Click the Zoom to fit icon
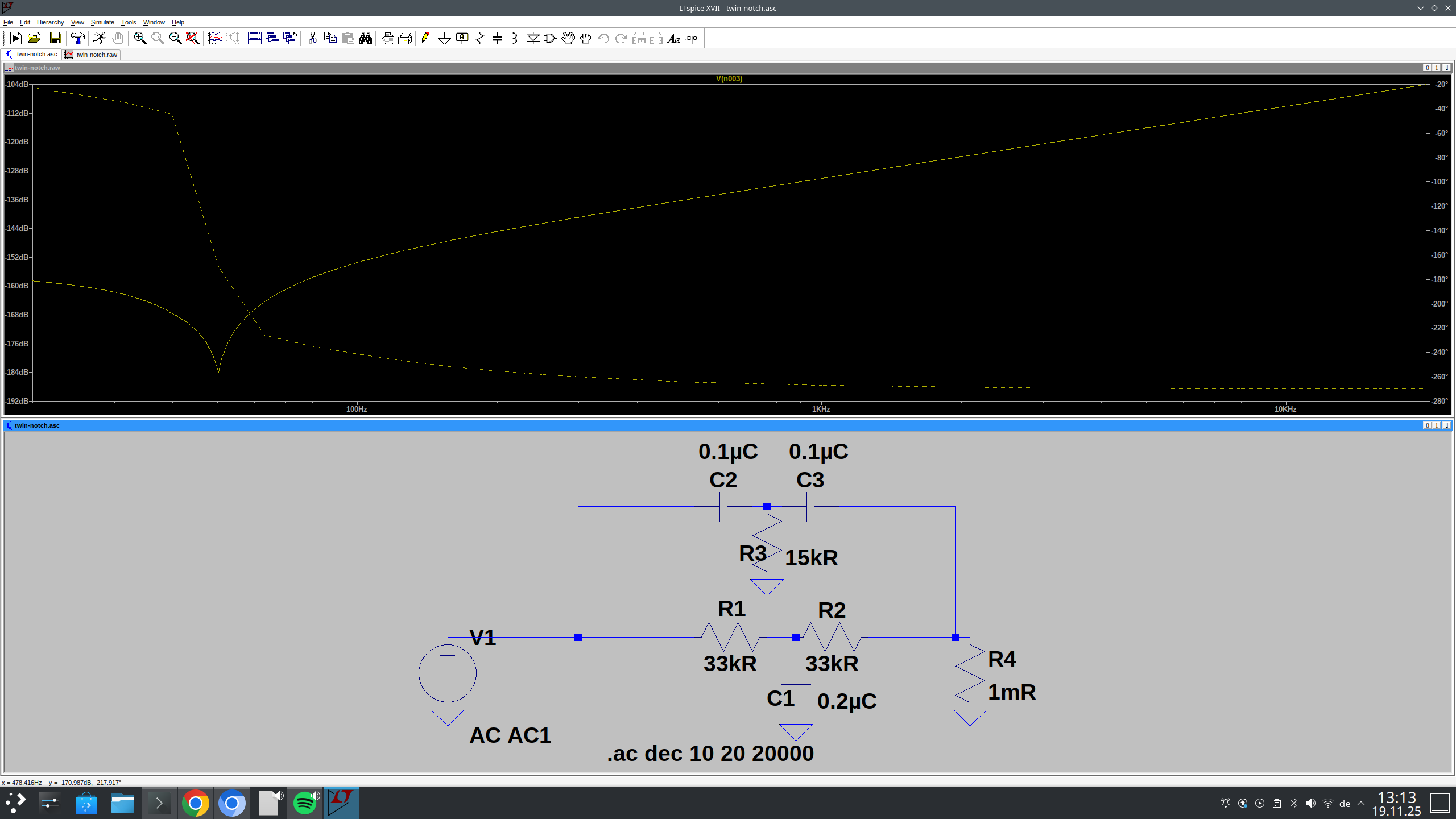Screen dimensions: 1456x819 click(x=192, y=38)
